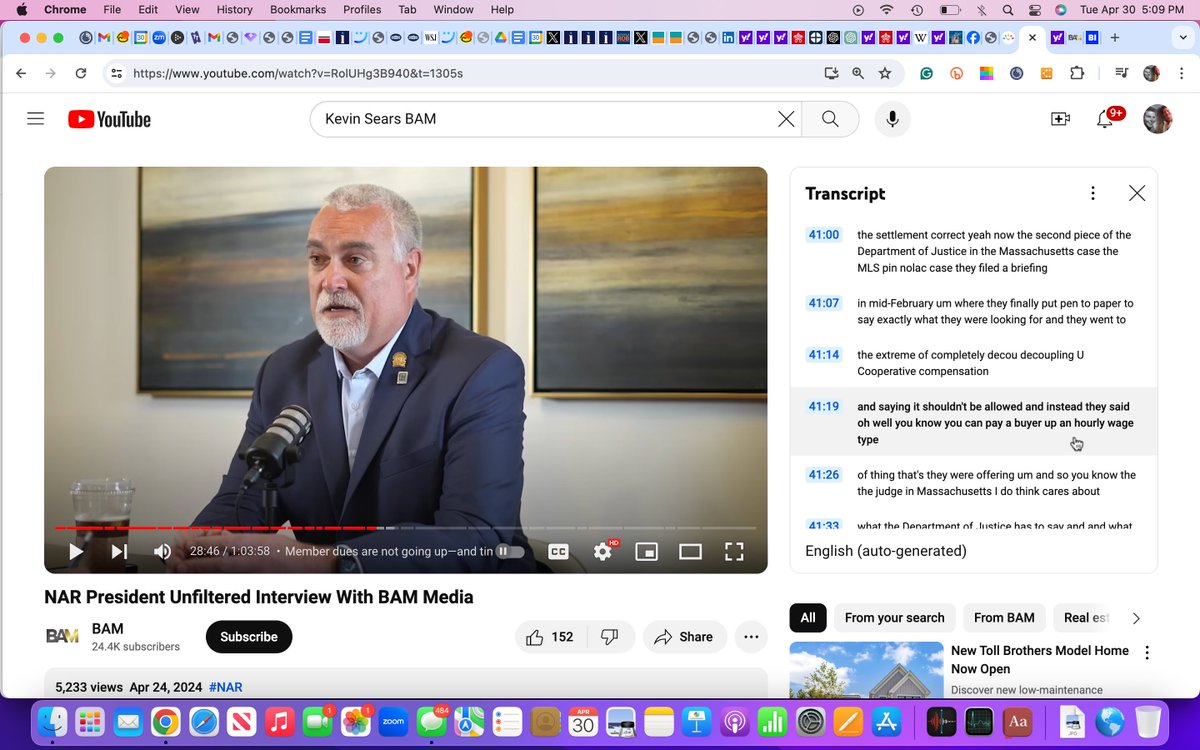View site information icon
Screen dimensions: 1200x750
click(x=116, y=73)
